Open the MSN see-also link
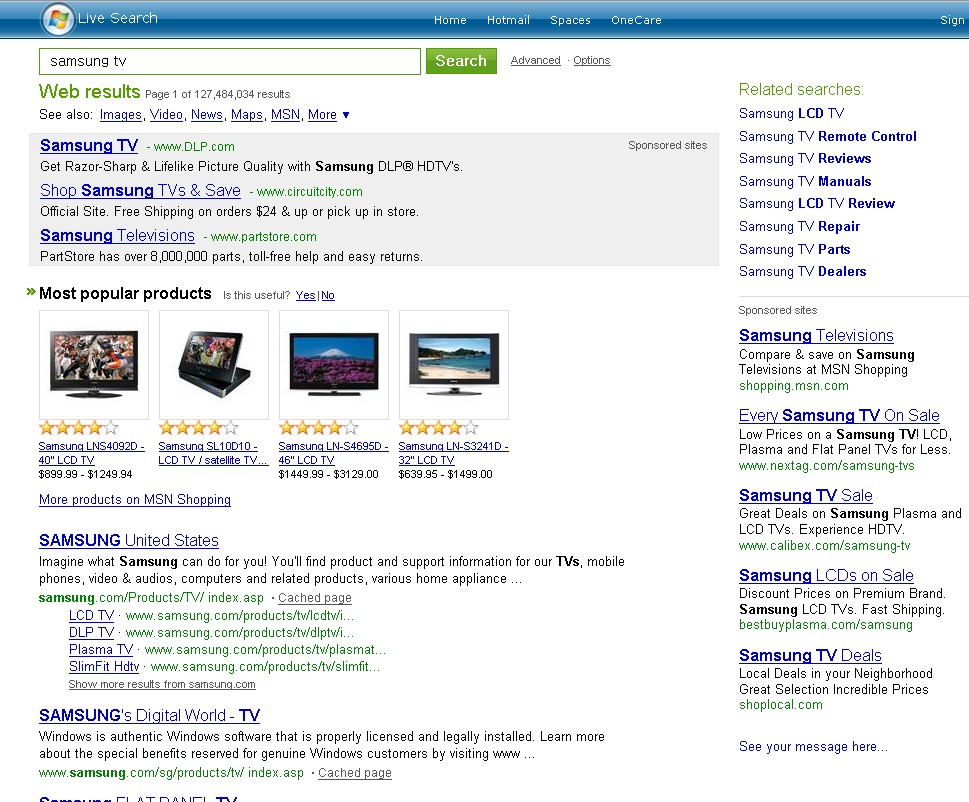969x802 pixels. [x=285, y=115]
